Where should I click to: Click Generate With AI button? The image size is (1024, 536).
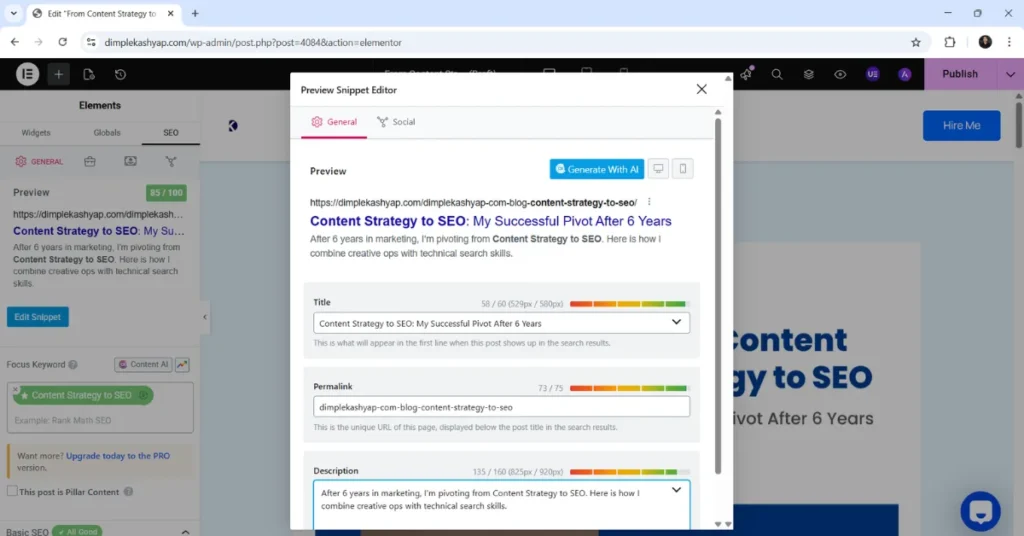[597, 169]
